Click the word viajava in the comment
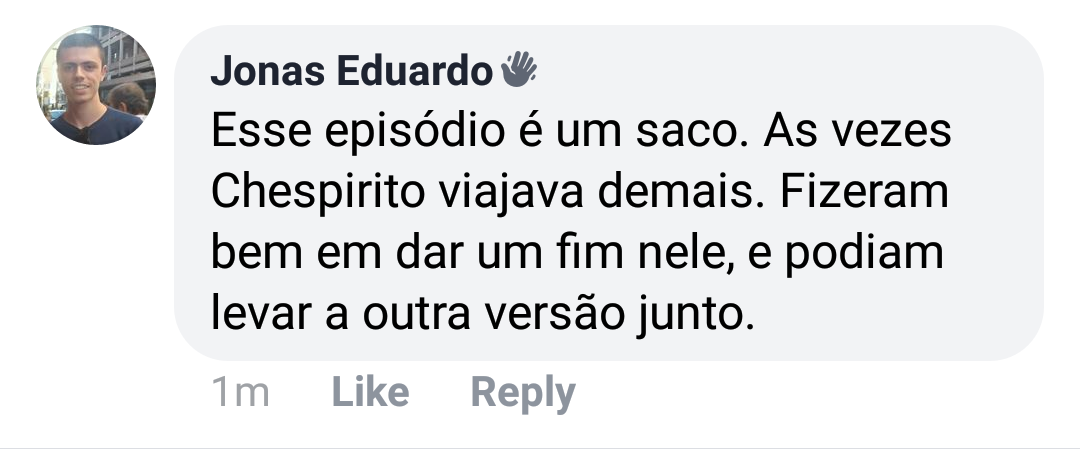 click(511, 194)
